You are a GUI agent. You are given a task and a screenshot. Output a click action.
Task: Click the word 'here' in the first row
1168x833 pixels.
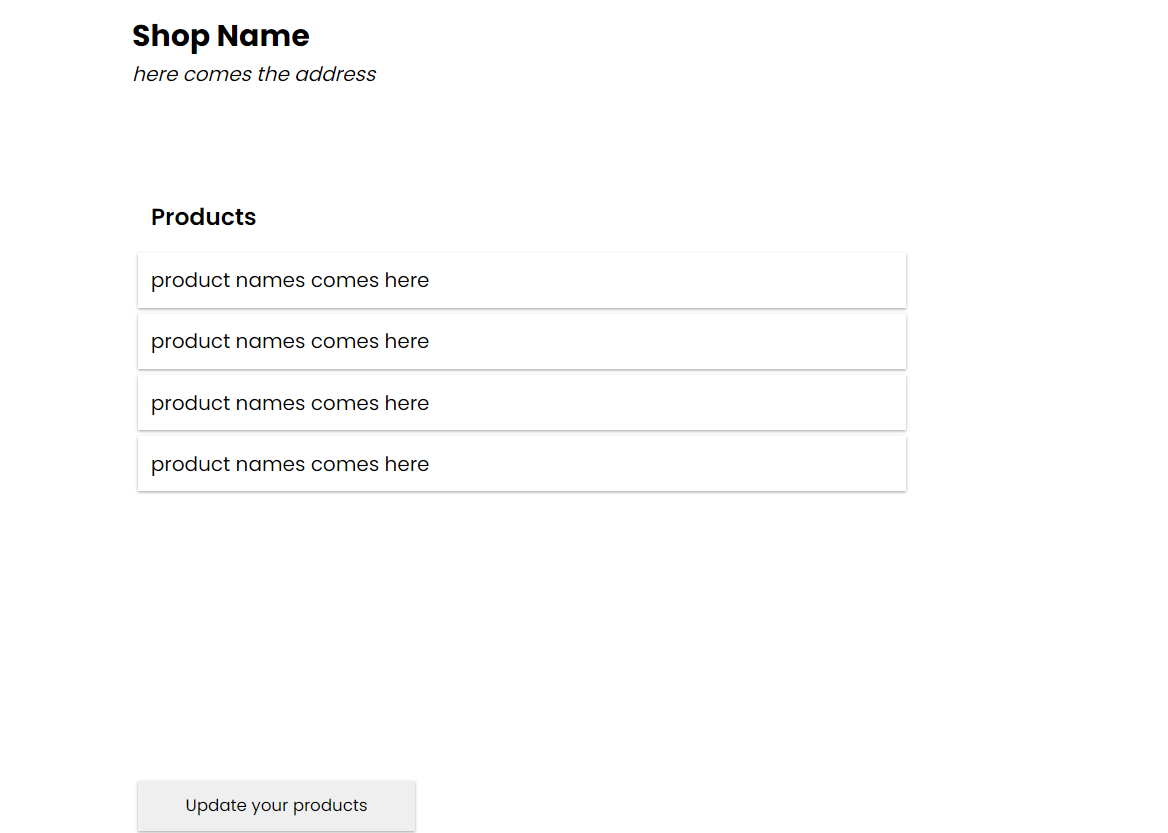click(407, 280)
